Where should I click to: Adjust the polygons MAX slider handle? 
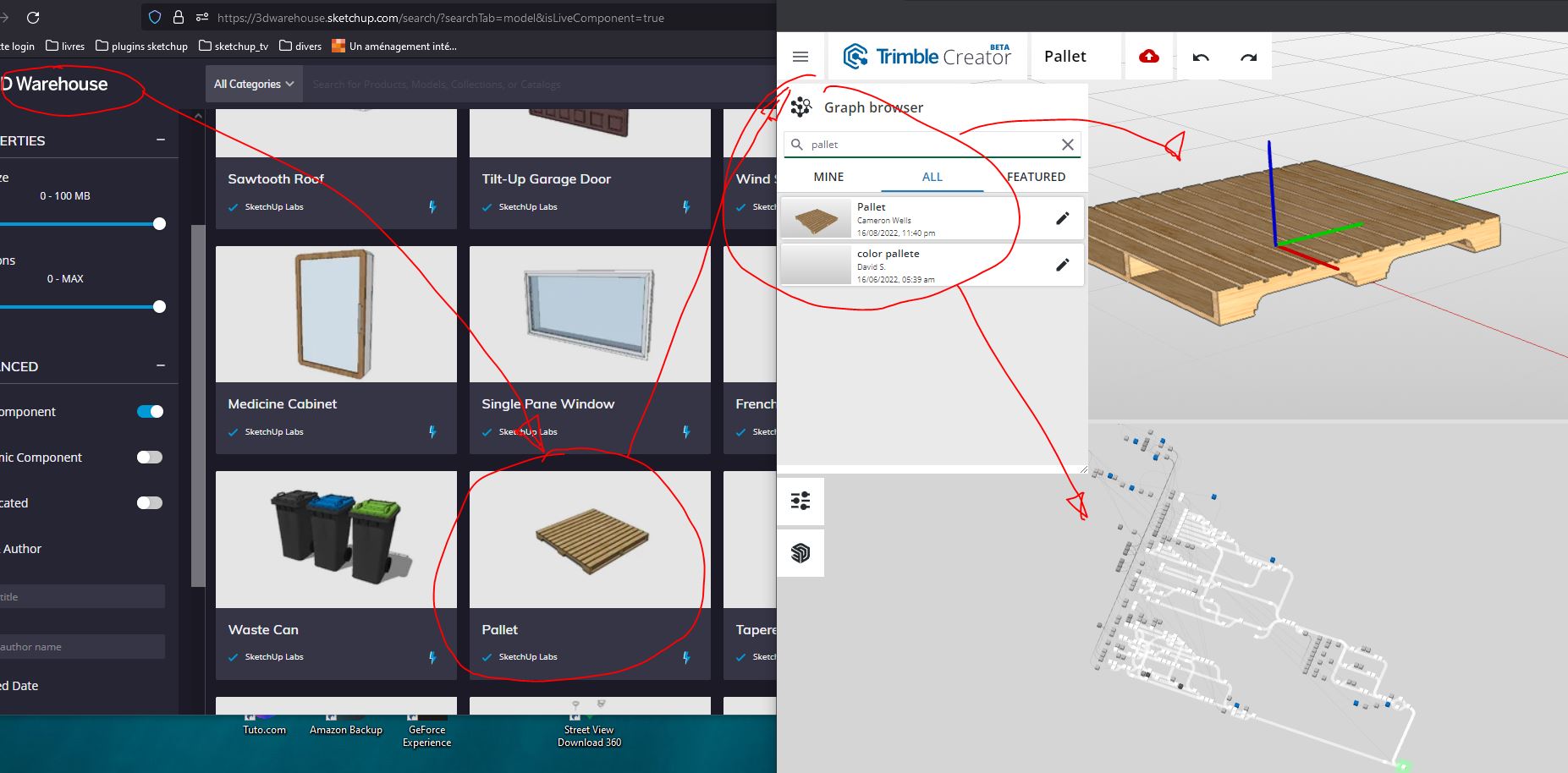159,307
